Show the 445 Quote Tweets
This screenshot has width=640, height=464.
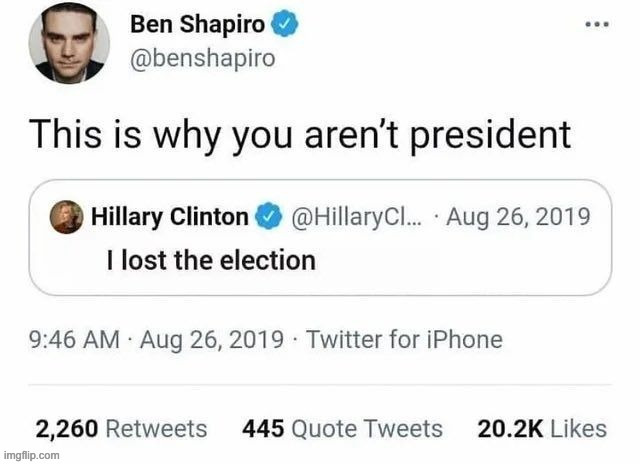(342, 428)
